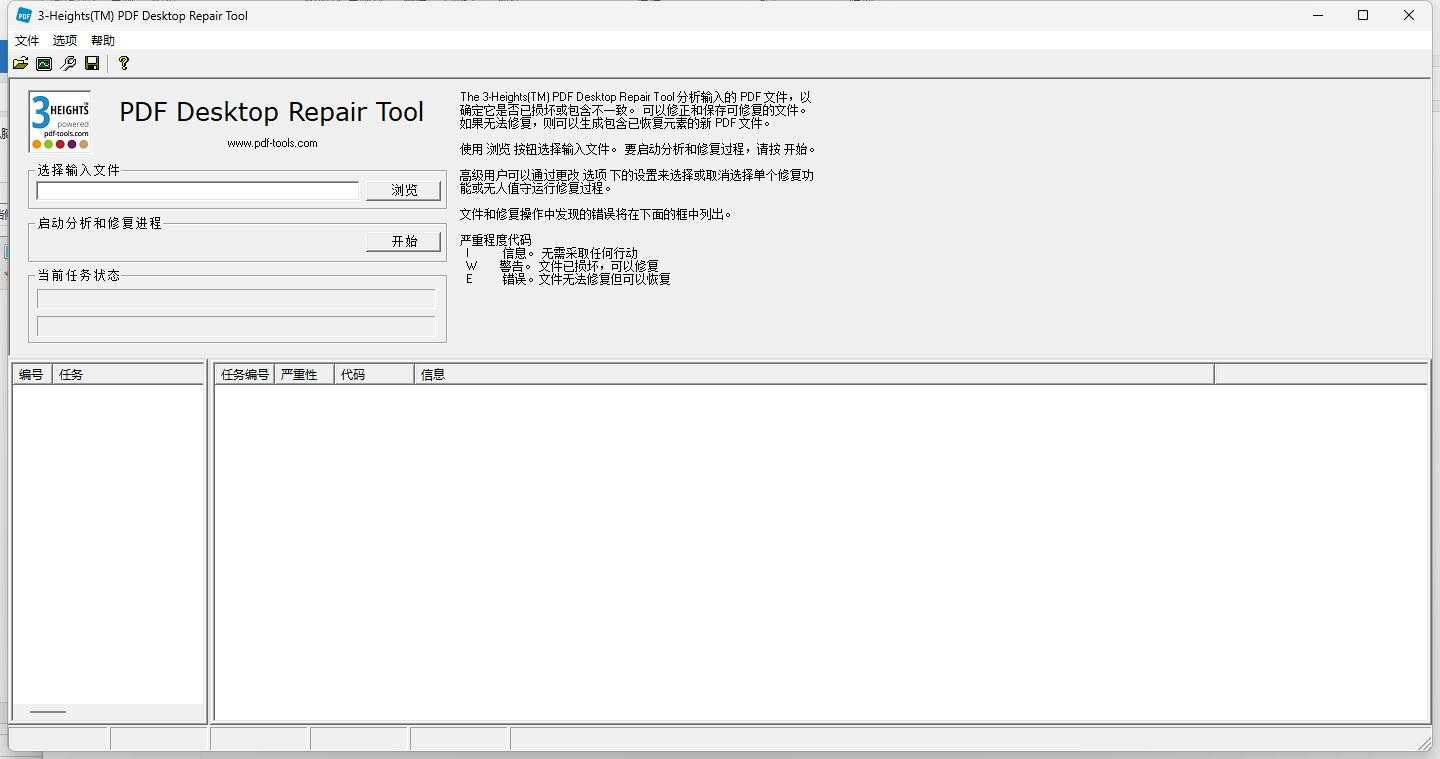Open settings via the wrench toolbar icon

tap(68, 63)
